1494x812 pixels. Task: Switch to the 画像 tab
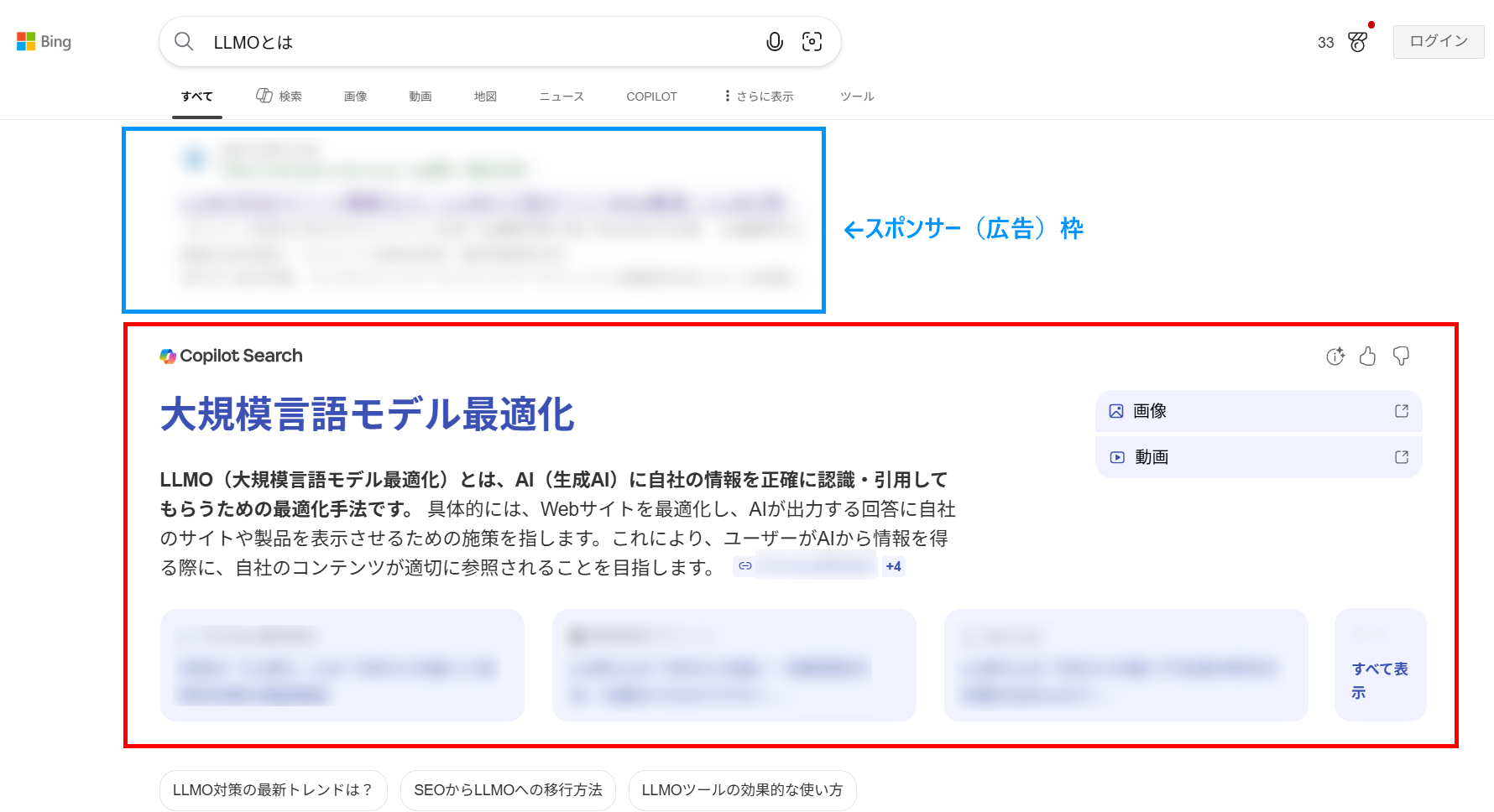tap(355, 96)
